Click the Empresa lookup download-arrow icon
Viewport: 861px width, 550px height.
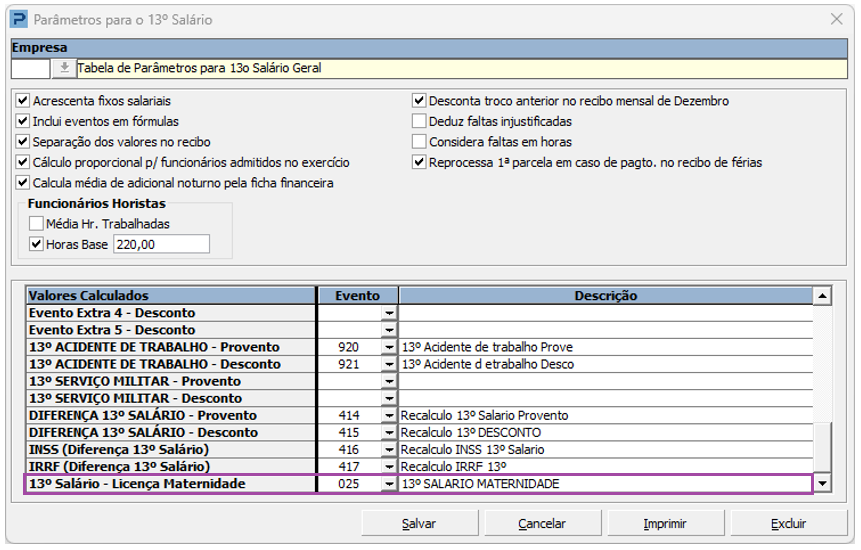(x=64, y=69)
